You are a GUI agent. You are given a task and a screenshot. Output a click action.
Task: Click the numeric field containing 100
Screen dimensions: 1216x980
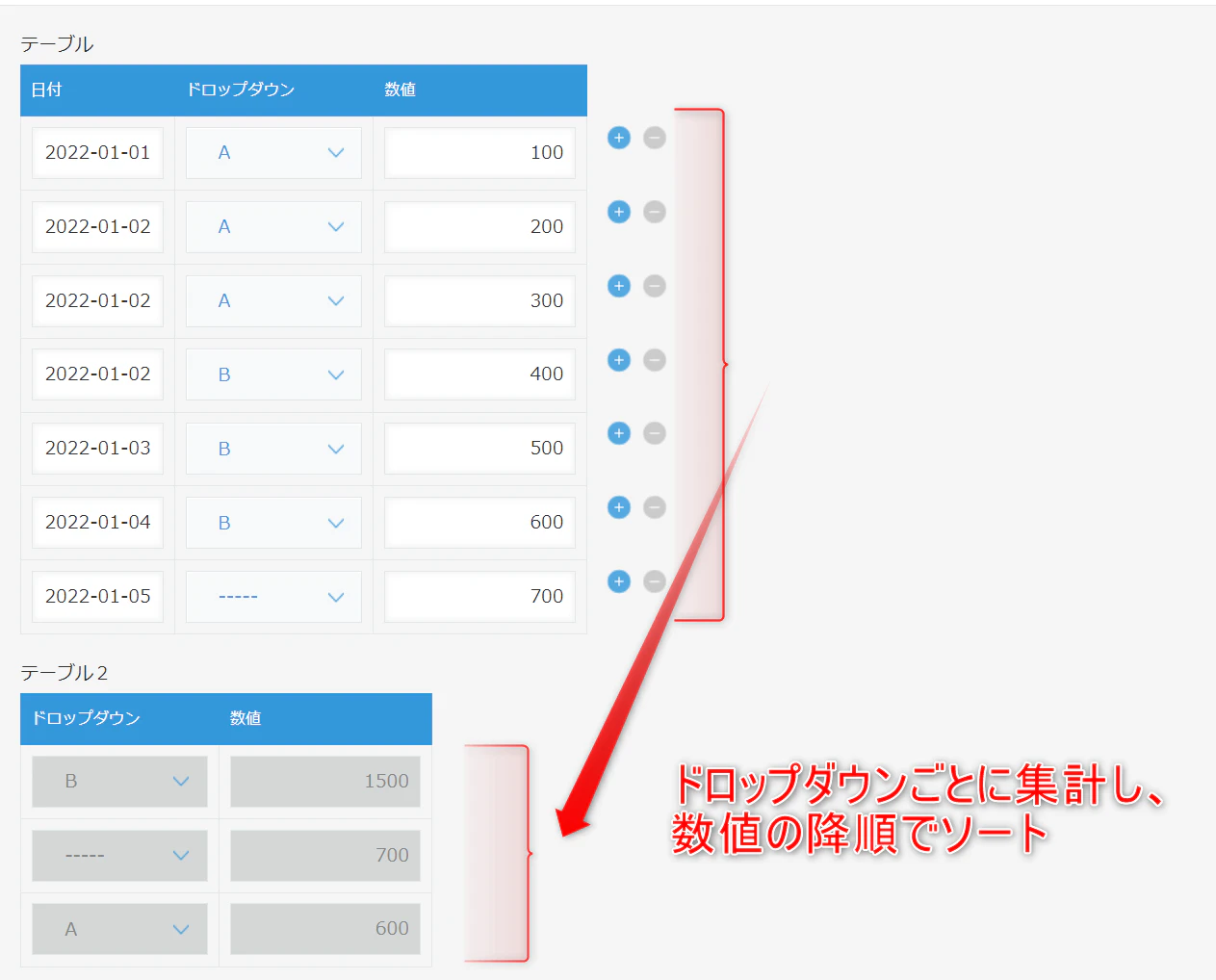[x=479, y=153]
